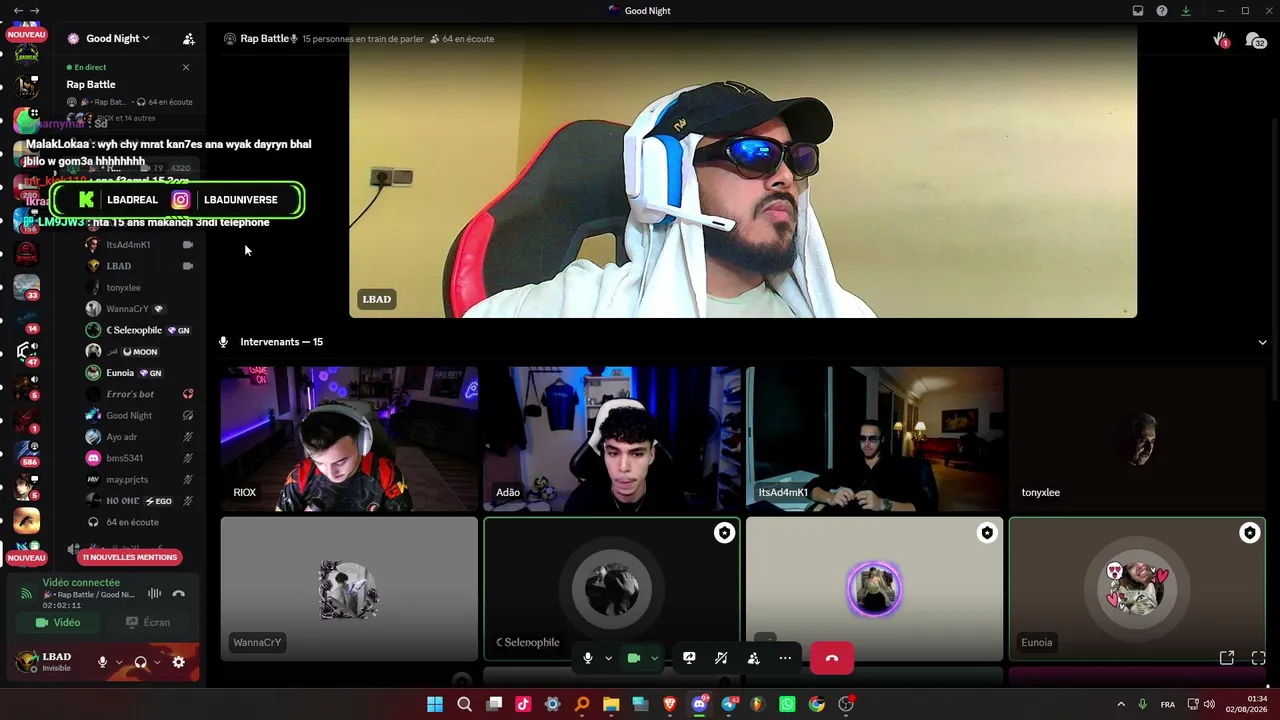Screen dimensions: 1280x720
Task: Enter full screen mode for the stage
Action: click(x=1259, y=658)
